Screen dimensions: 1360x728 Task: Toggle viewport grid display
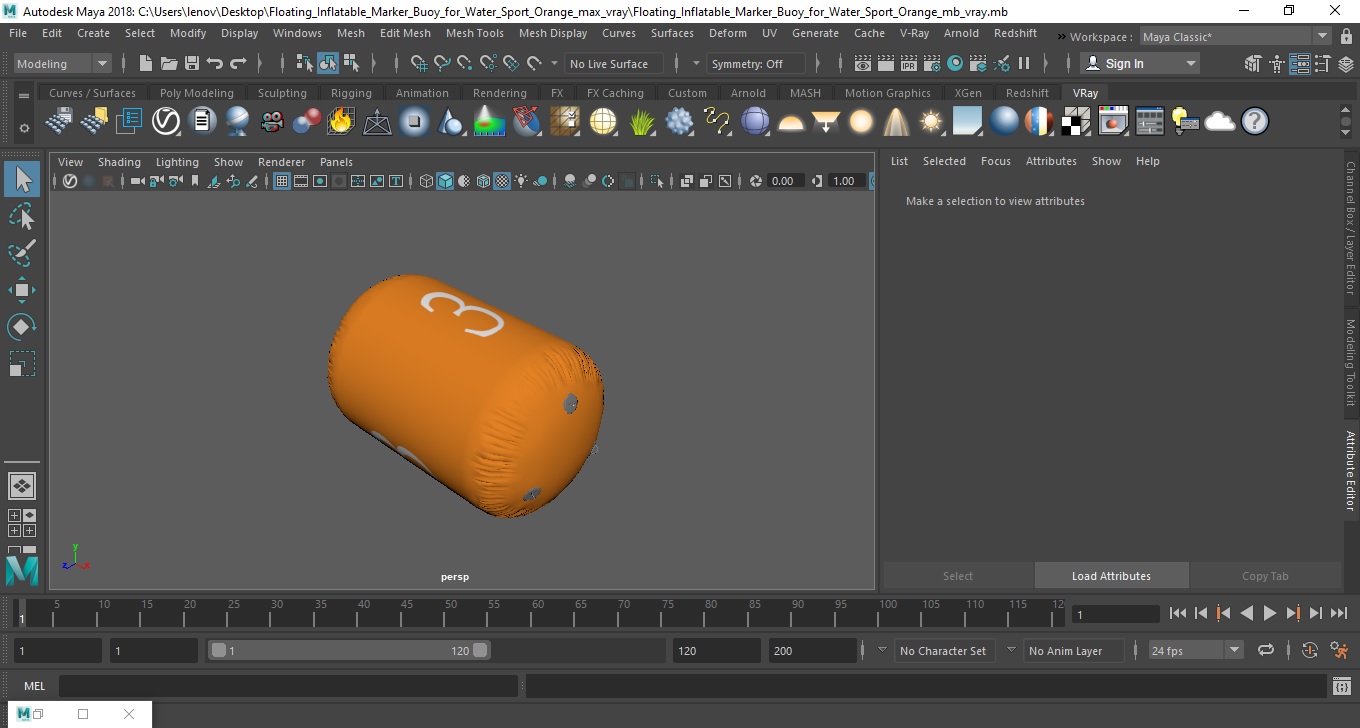click(x=282, y=181)
